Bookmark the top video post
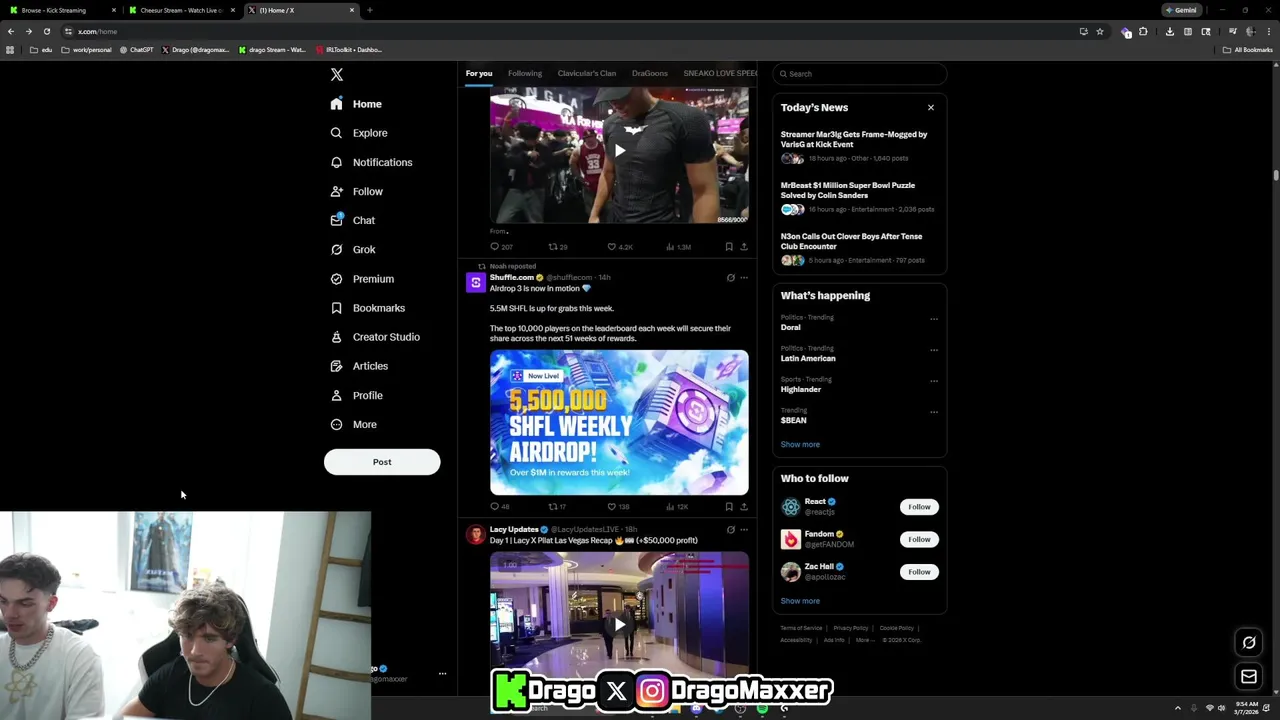This screenshot has height=720, width=1280. pyautogui.click(x=729, y=247)
